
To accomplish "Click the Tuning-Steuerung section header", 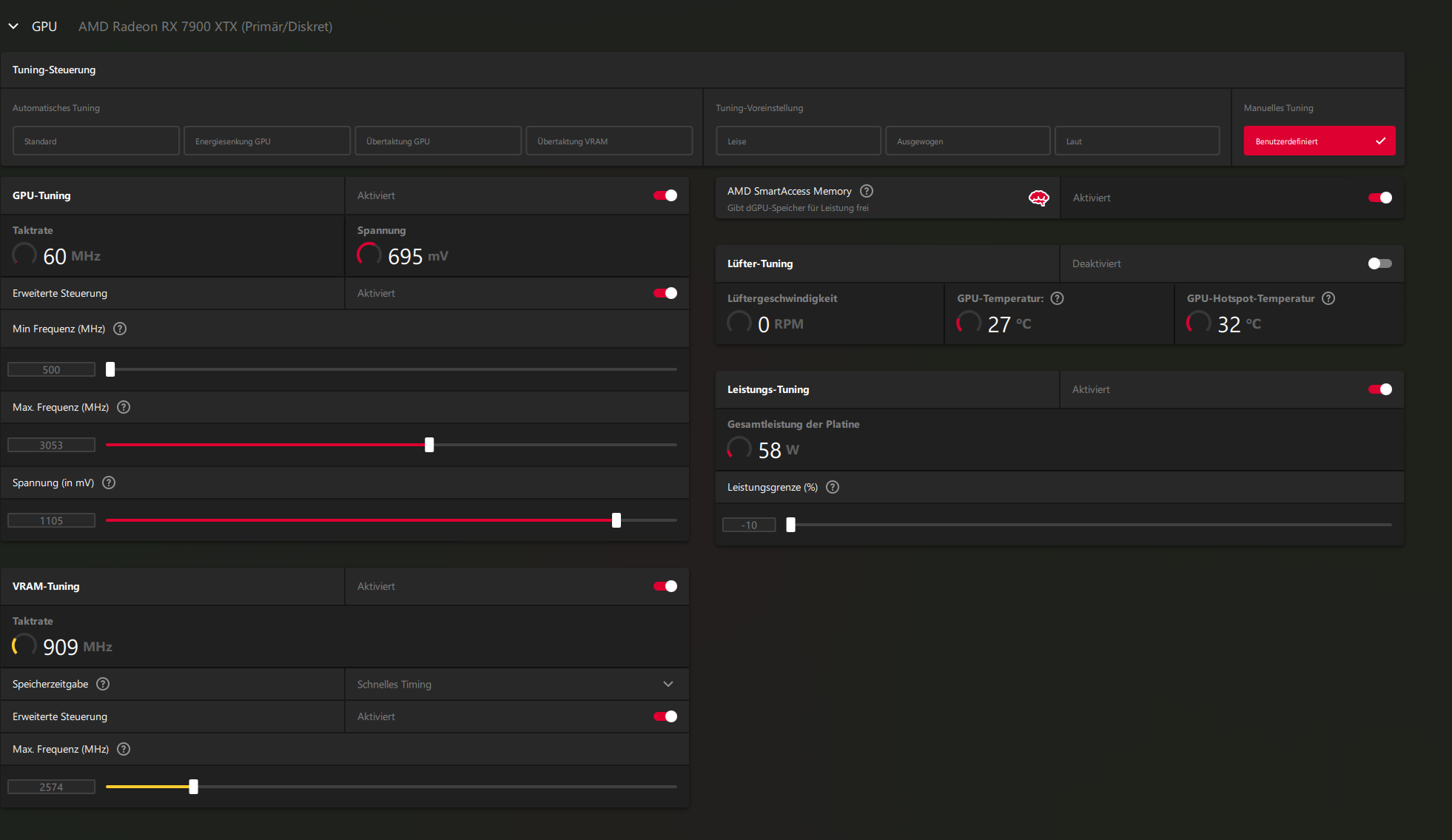I will (x=702, y=70).
